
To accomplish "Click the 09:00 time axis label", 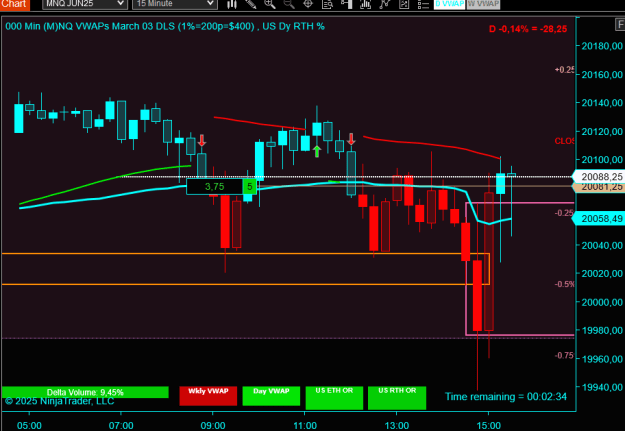I will click(213, 425).
